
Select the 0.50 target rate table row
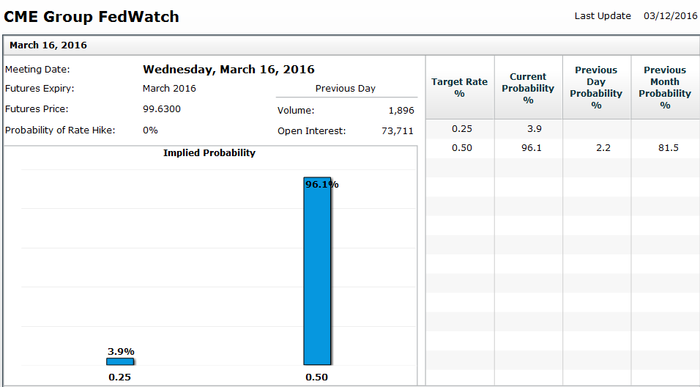pyautogui.click(x=563, y=148)
